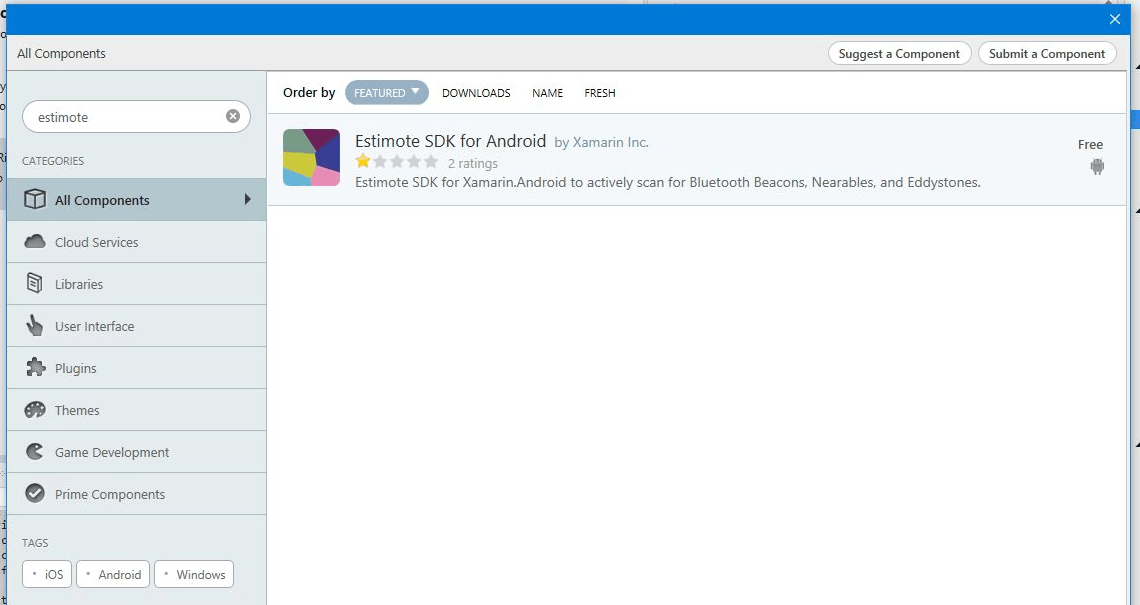1140x605 pixels.
Task: Click the Plugins puzzle piece icon
Action: 35,368
